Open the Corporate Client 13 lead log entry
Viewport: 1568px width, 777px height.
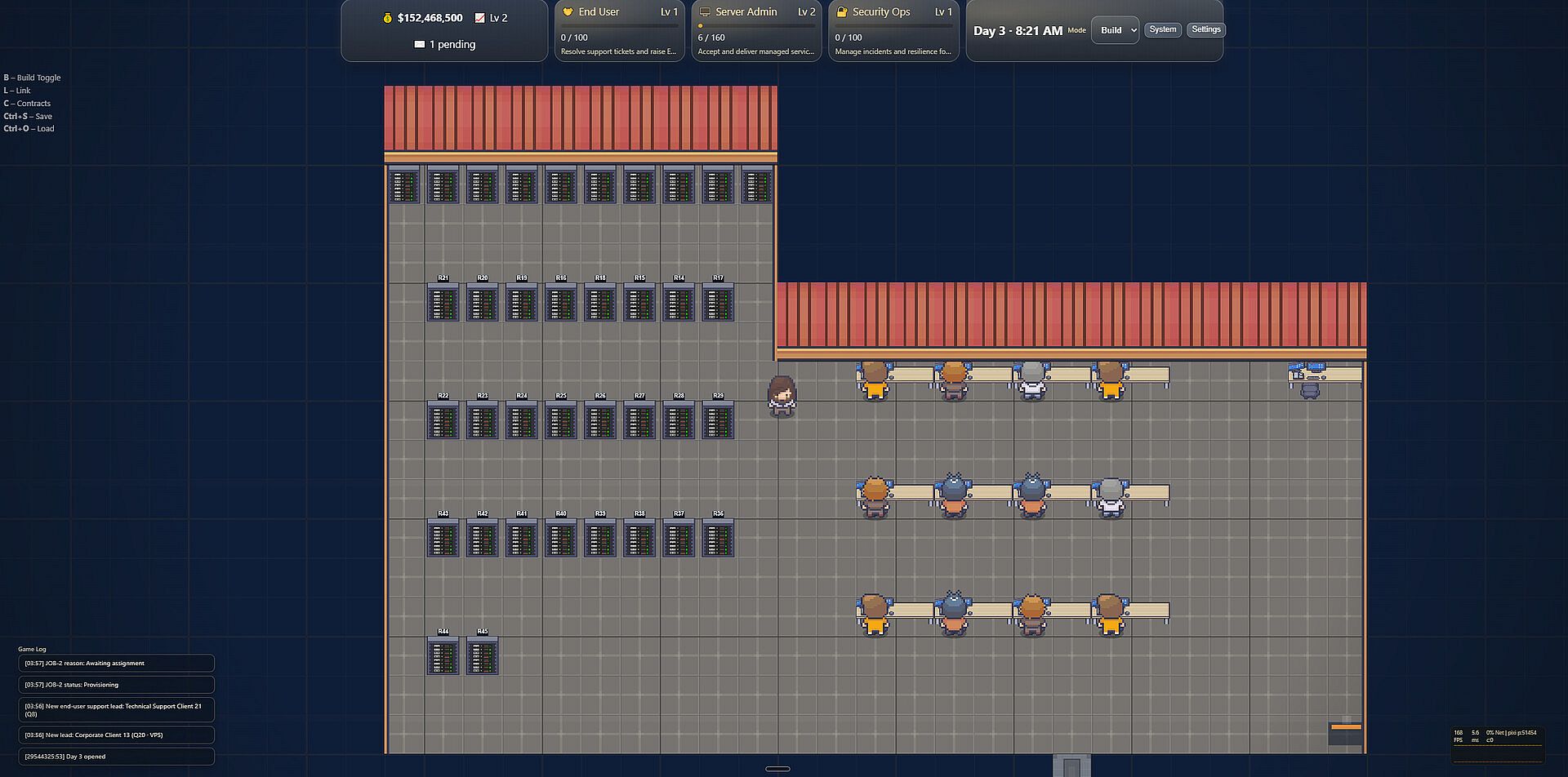click(x=116, y=735)
